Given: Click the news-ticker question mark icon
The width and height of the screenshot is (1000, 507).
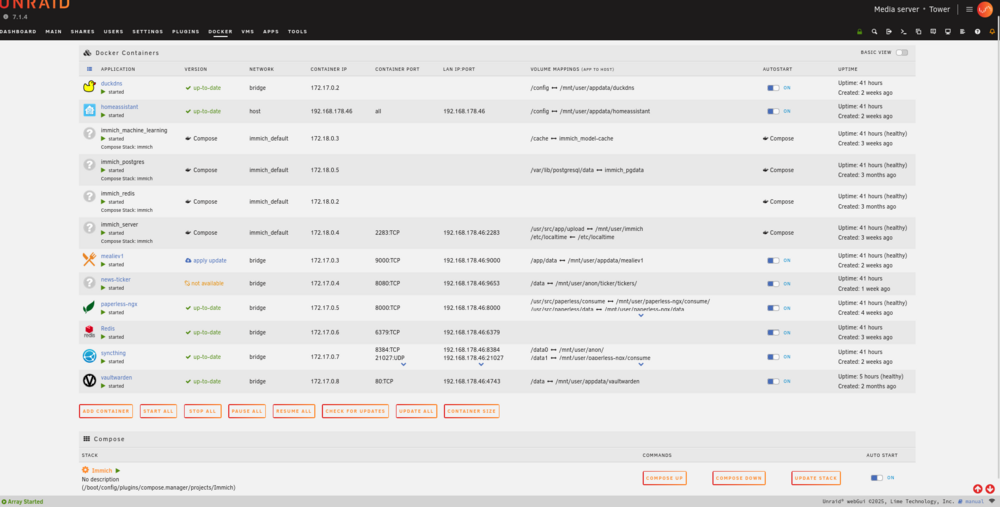Looking at the screenshot, I should (x=89, y=283).
